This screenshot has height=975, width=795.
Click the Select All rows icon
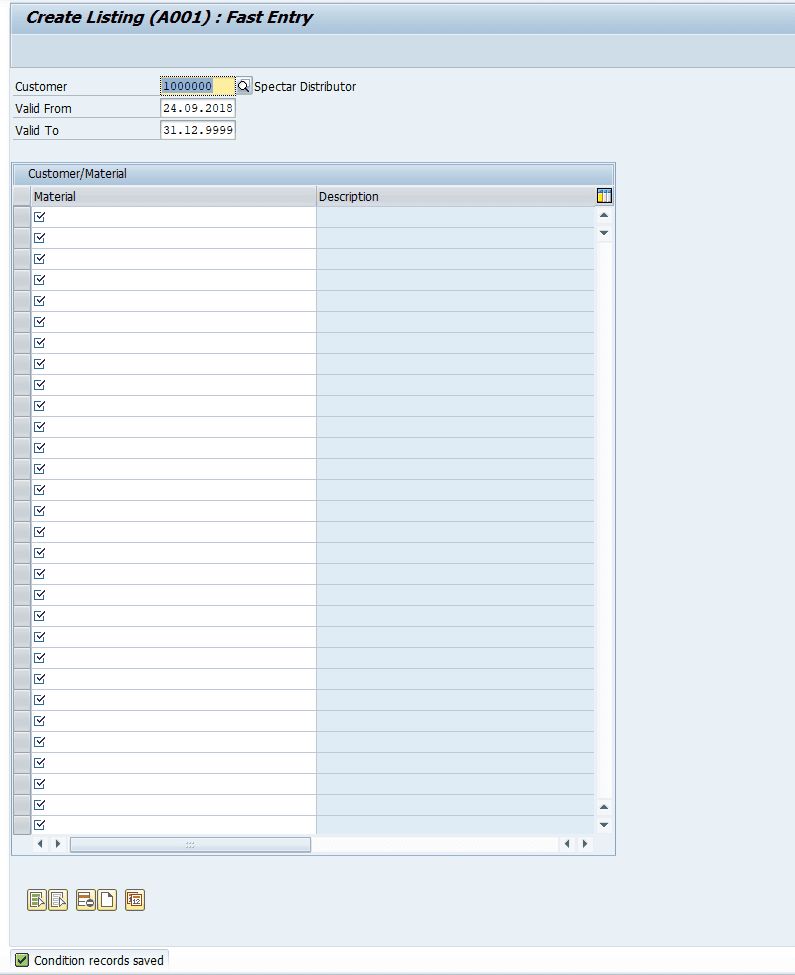tap(37, 900)
